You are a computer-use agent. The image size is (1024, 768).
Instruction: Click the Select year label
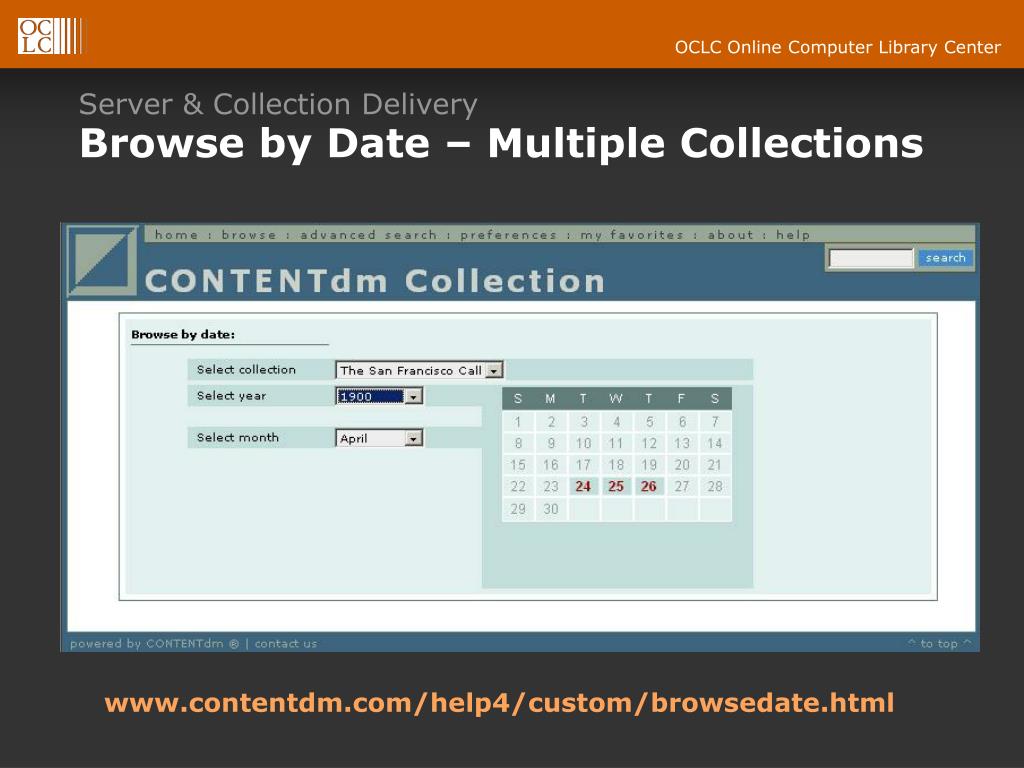pyautogui.click(x=231, y=396)
